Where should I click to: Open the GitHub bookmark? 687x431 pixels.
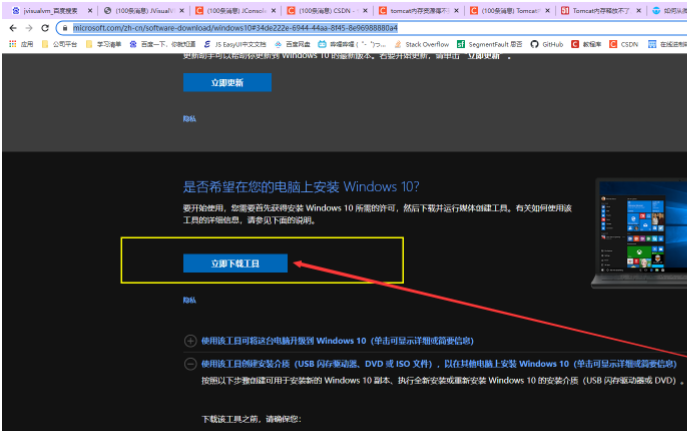[x=547, y=44]
